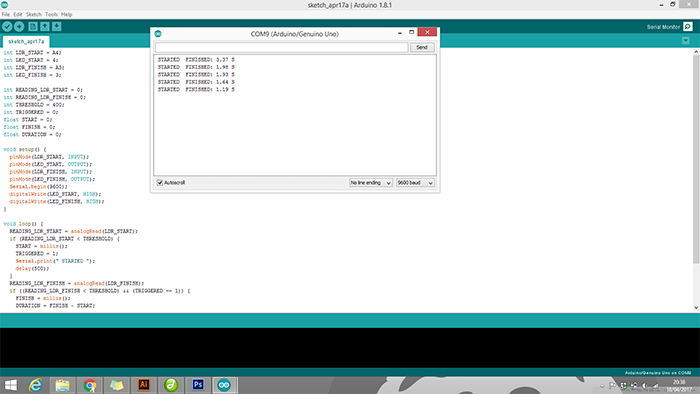Image resolution: width=700 pixels, height=394 pixels.
Task: Open the No line ending dropdown
Action: [371, 182]
